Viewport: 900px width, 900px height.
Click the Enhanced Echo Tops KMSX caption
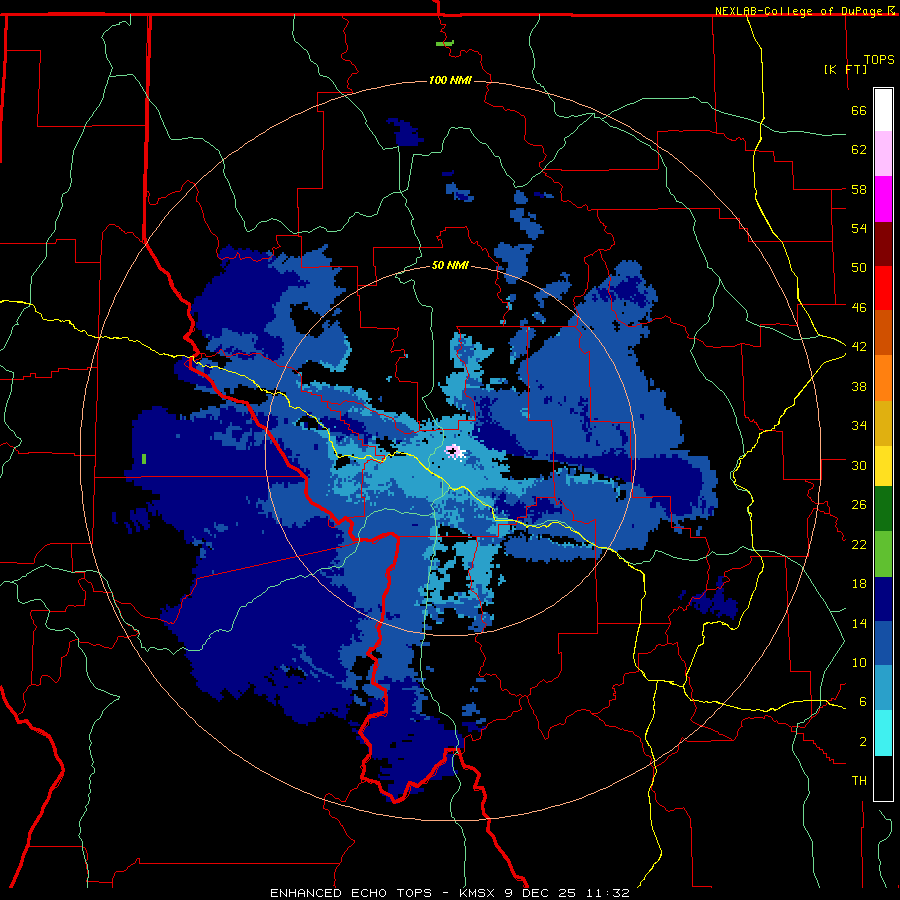coord(450,893)
